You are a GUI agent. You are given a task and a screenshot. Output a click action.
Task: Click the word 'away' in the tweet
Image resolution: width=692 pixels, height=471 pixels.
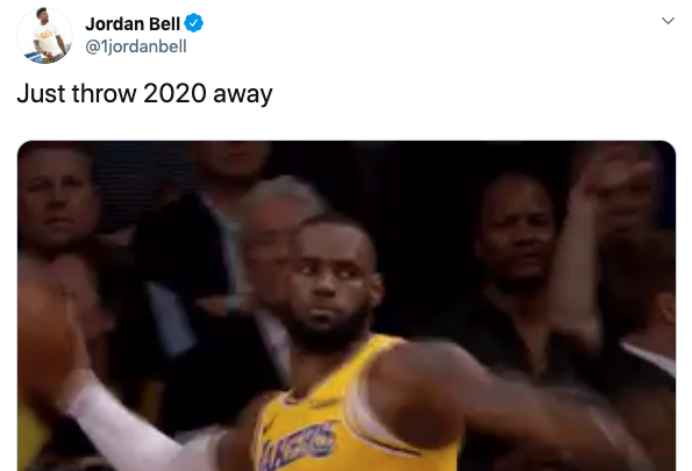(x=243, y=94)
